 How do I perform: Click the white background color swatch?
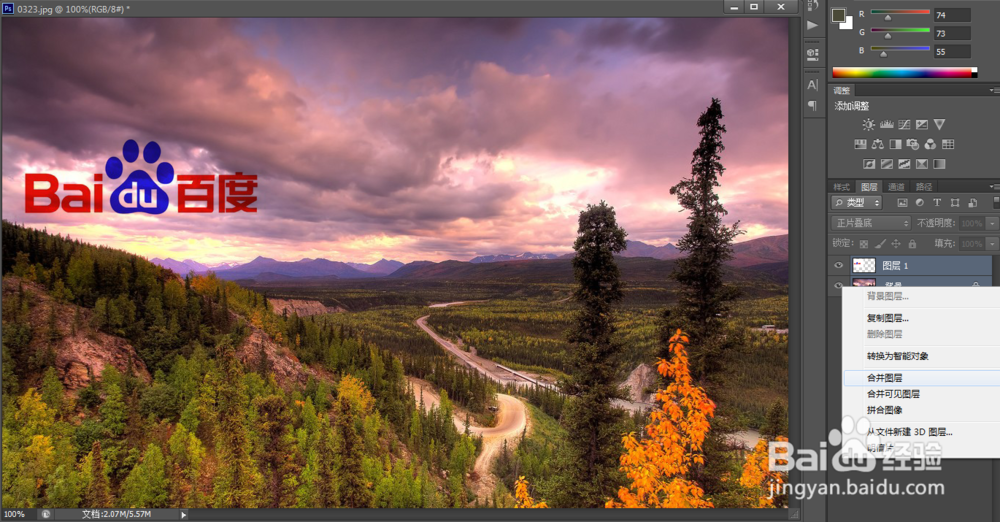click(848, 25)
